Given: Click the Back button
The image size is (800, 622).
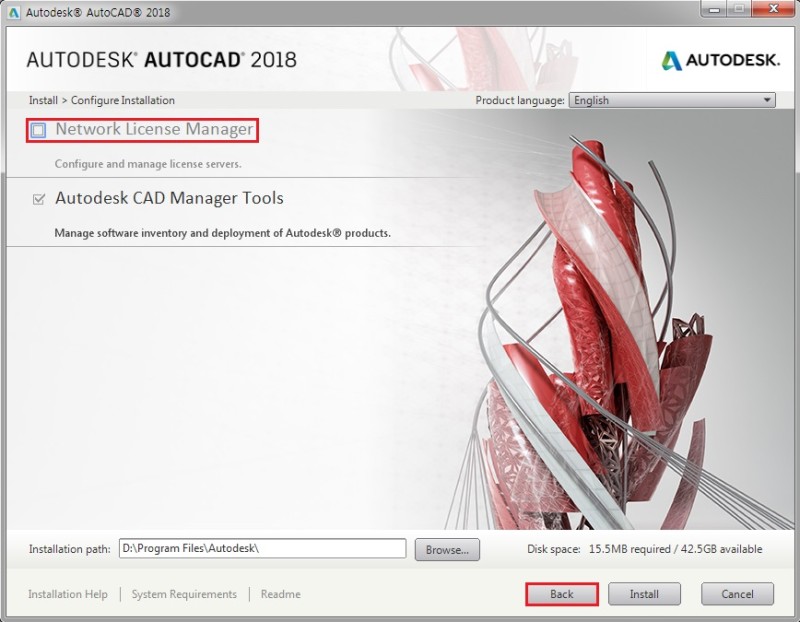Looking at the screenshot, I should [562, 594].
